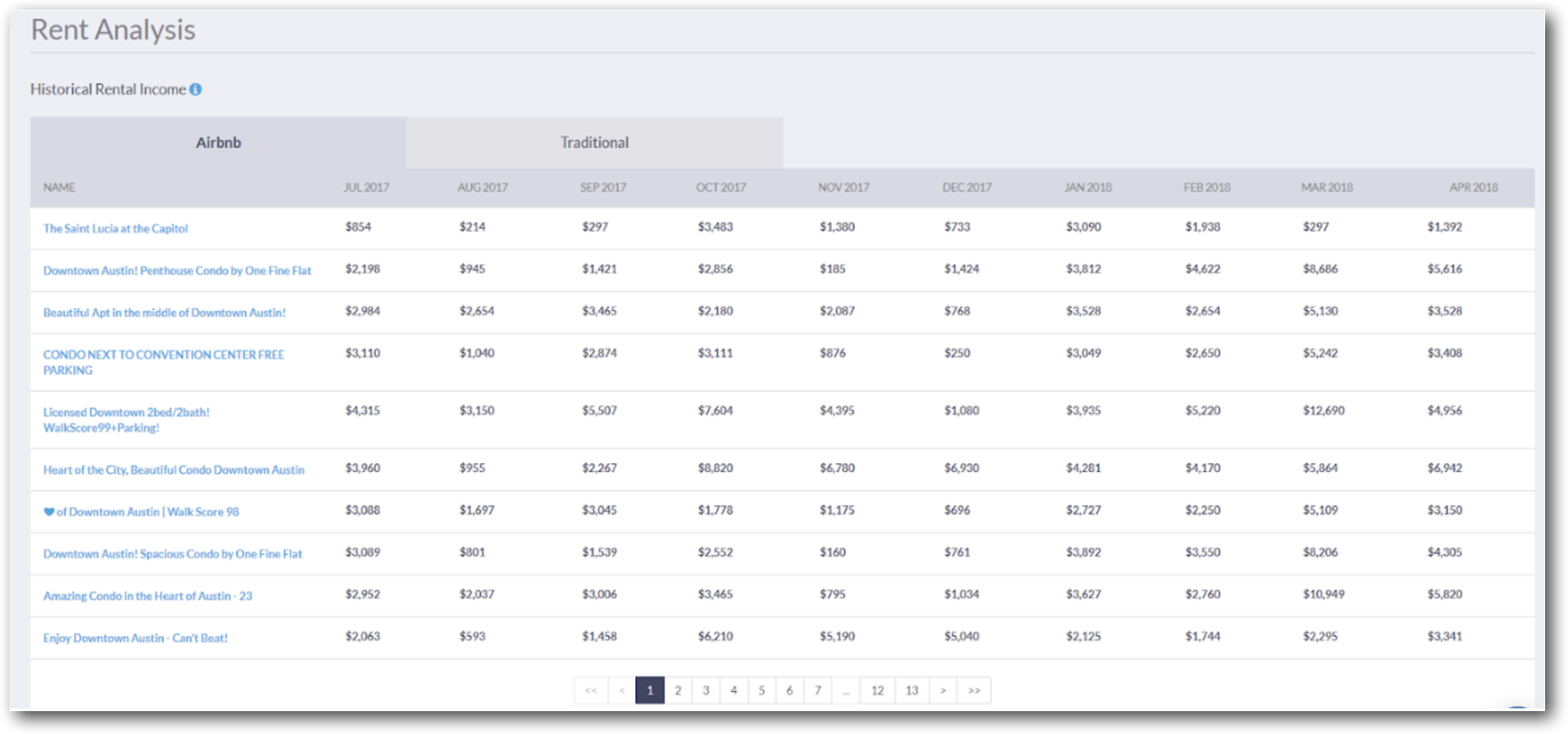Go to pagination page 5
1568x734 pixels.
761,690
